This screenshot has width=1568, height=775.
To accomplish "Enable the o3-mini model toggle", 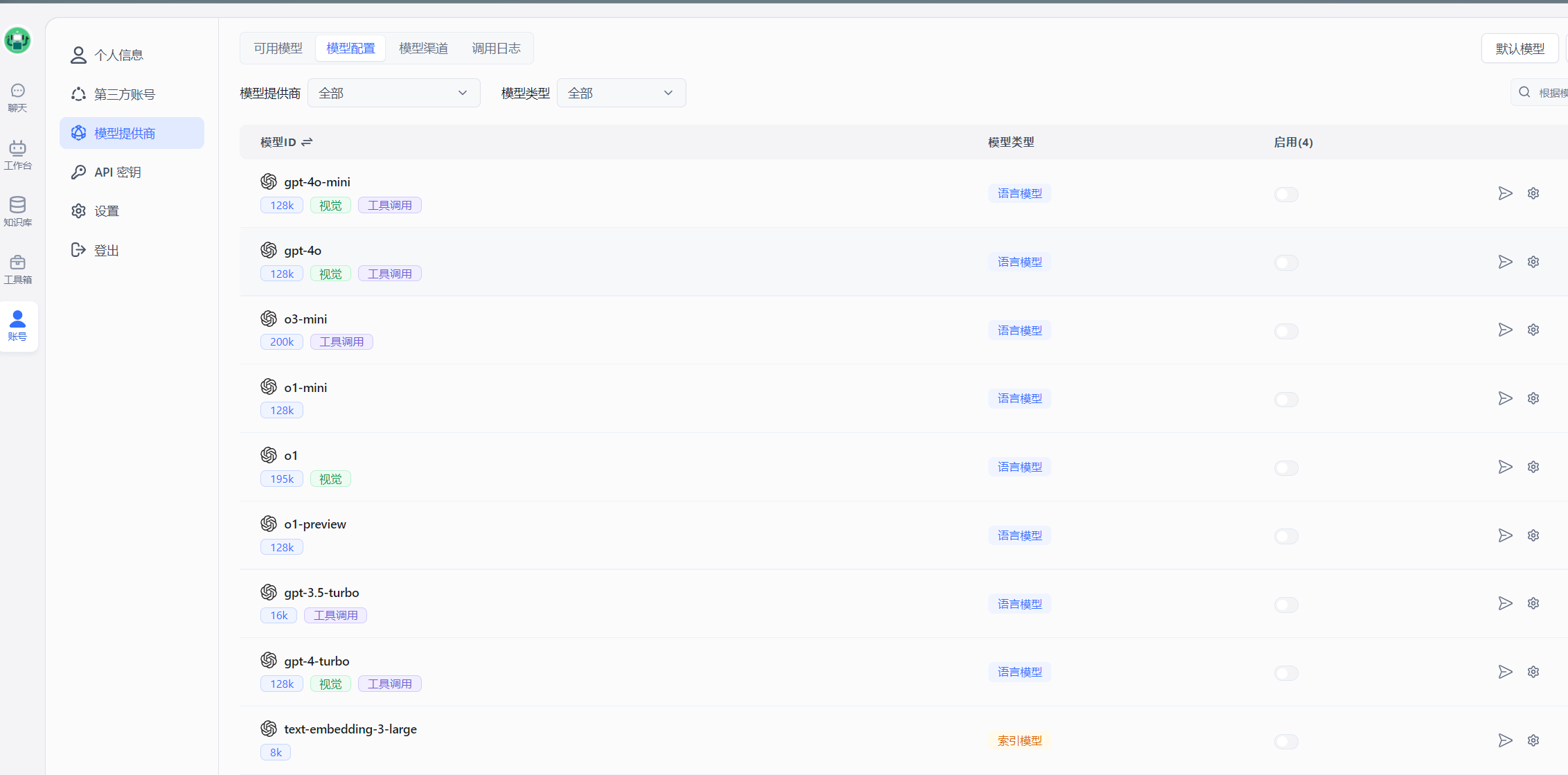I will coord(1286,331).
